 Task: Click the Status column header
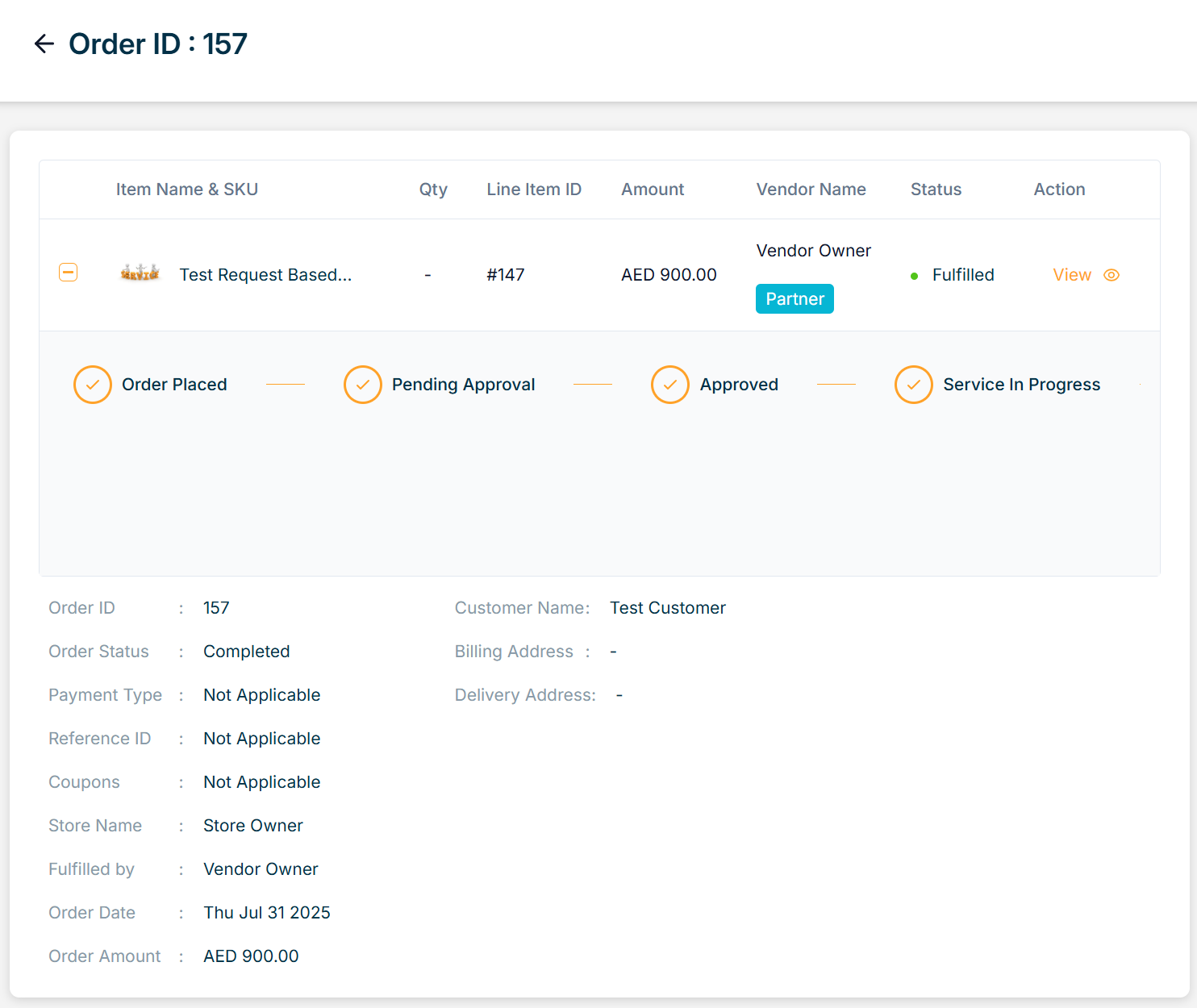[936, 190]
